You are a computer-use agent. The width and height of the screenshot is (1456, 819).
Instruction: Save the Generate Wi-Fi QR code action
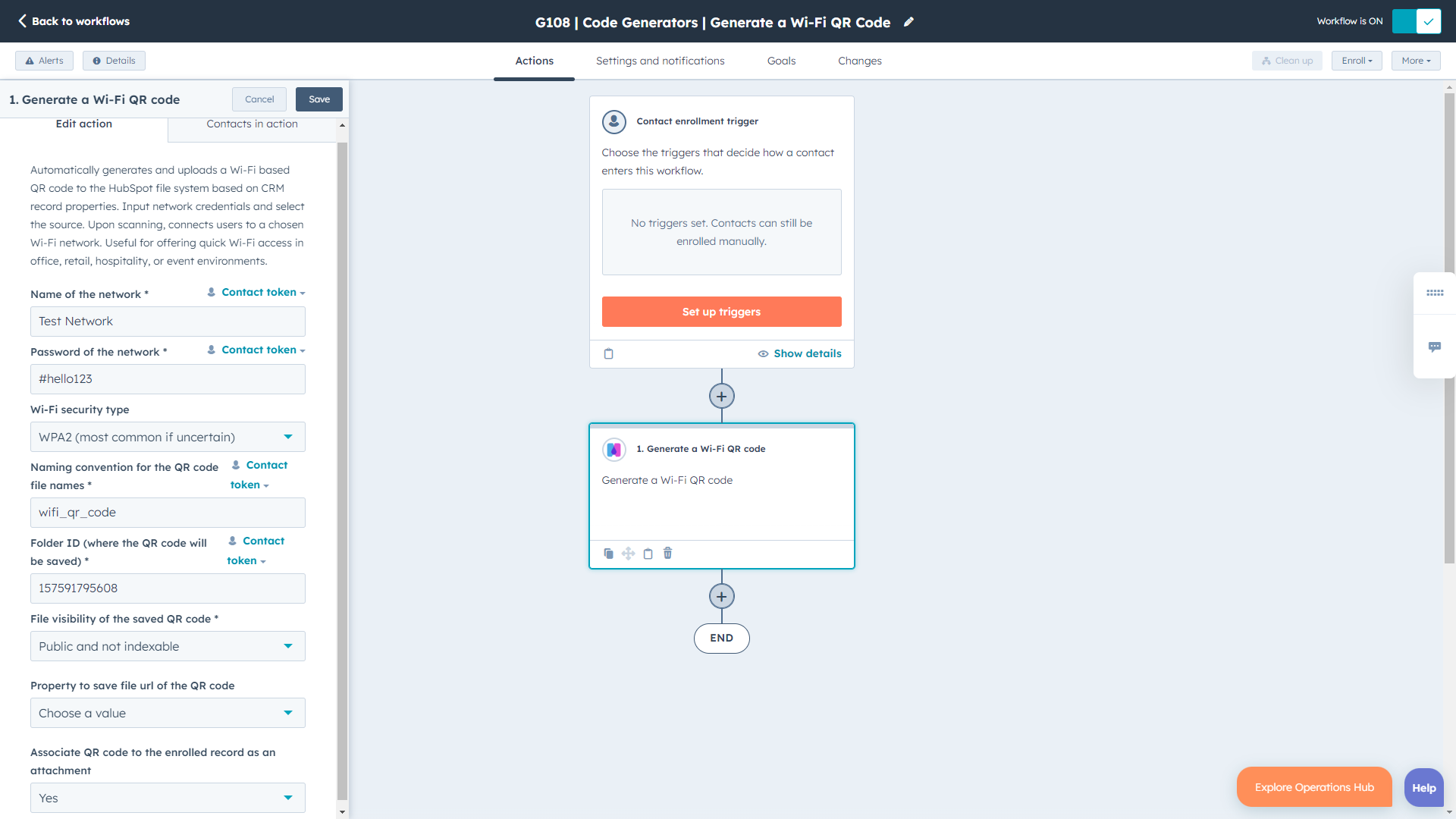click(318, 99)
